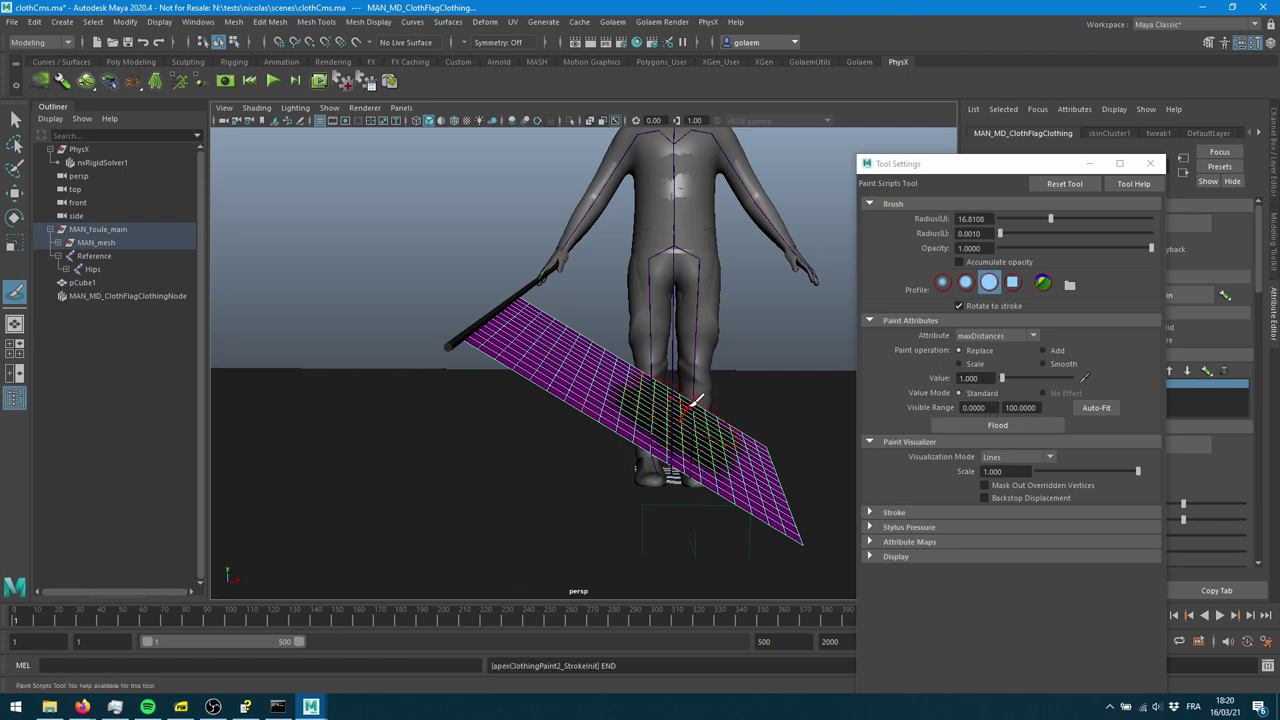1280x720 pixels.
Task: Pick the Lasso select tool
Action: [x=15, y=144]
